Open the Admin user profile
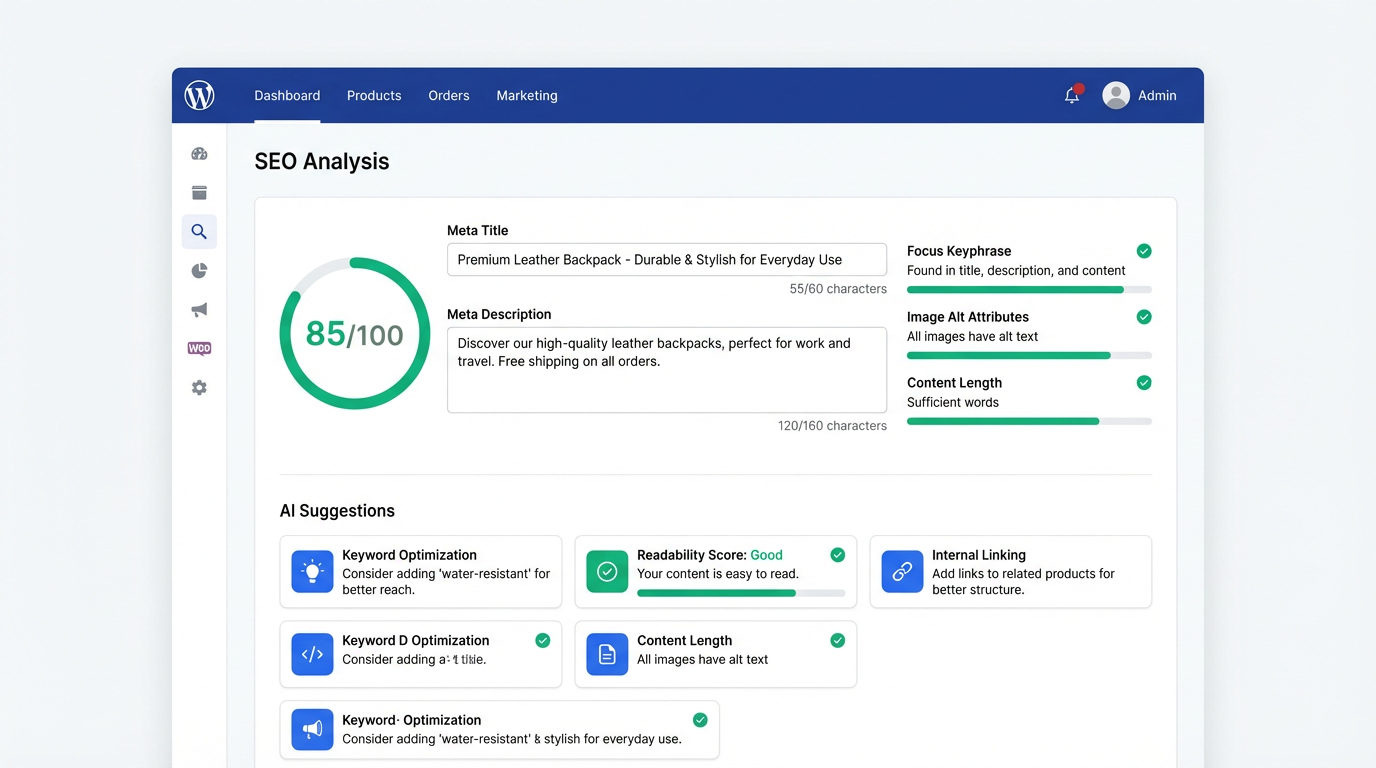 pyautogui.click(x=1140, y=96)
